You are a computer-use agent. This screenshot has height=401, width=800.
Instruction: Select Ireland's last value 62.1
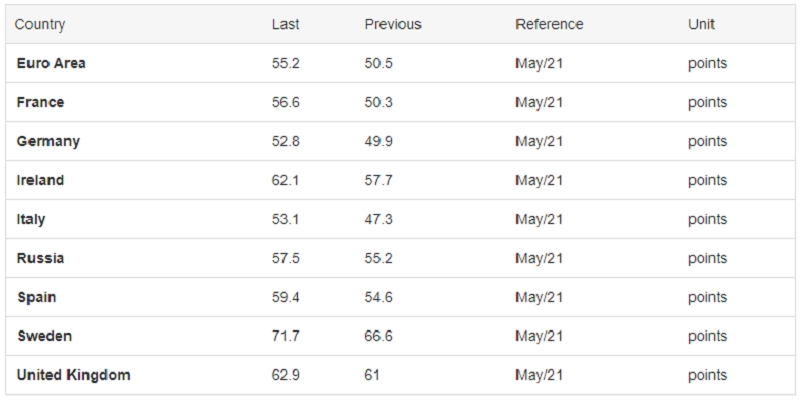(286, 180)
